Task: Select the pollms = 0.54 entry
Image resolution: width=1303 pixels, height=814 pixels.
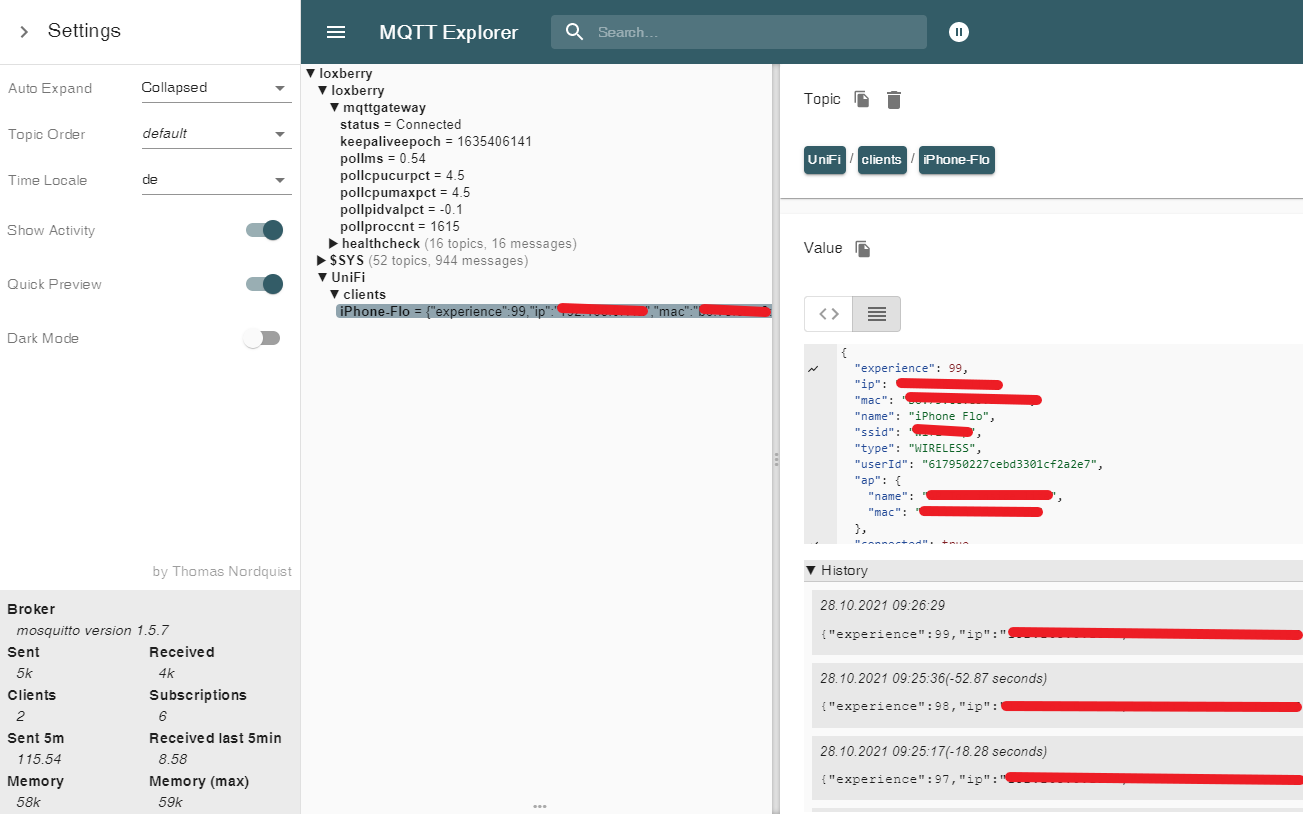Action: [383, 158]
